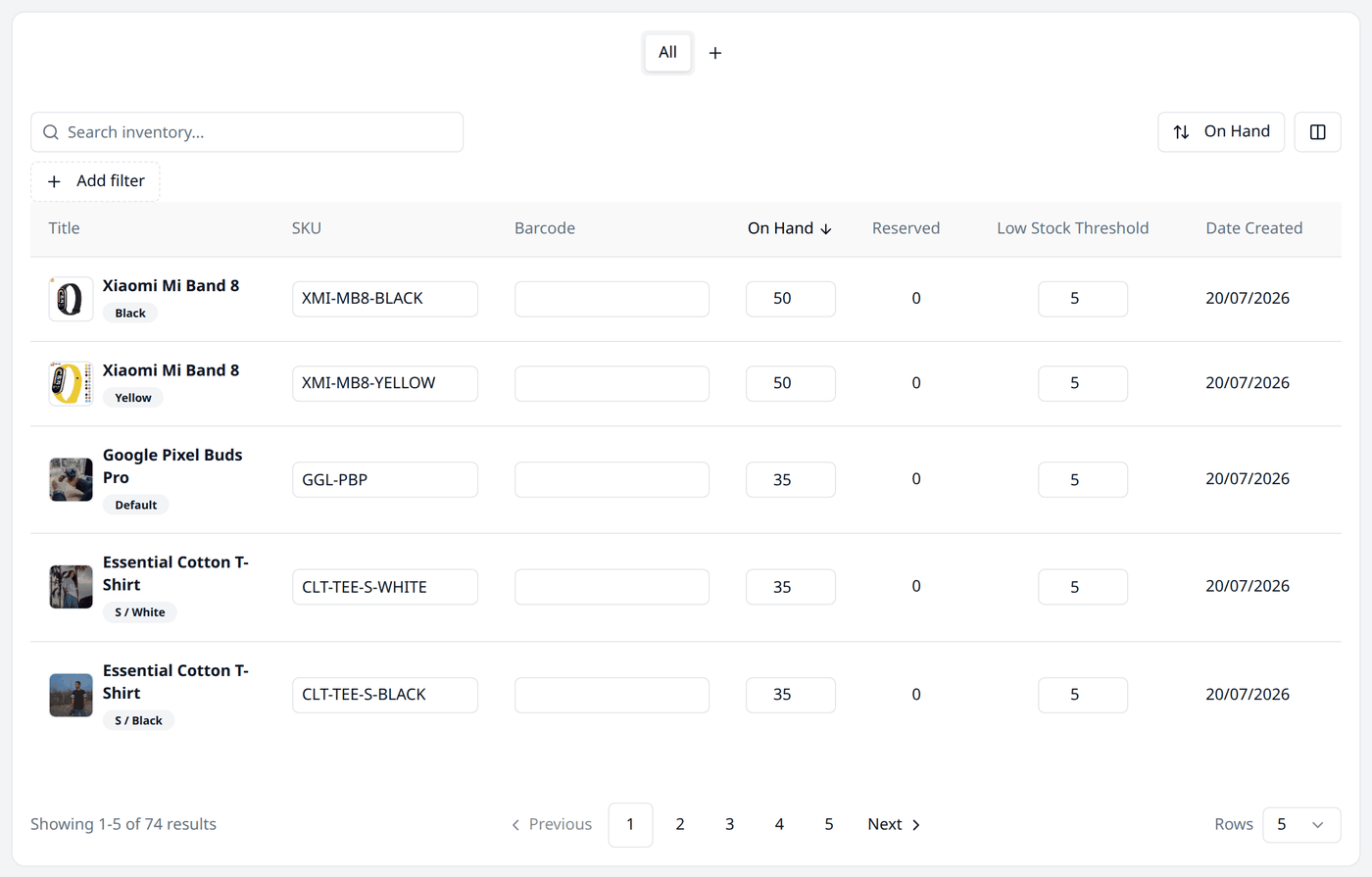Click the Previous page button
The width and height of the screenshot is (1372, 877).
coord(552,825)
